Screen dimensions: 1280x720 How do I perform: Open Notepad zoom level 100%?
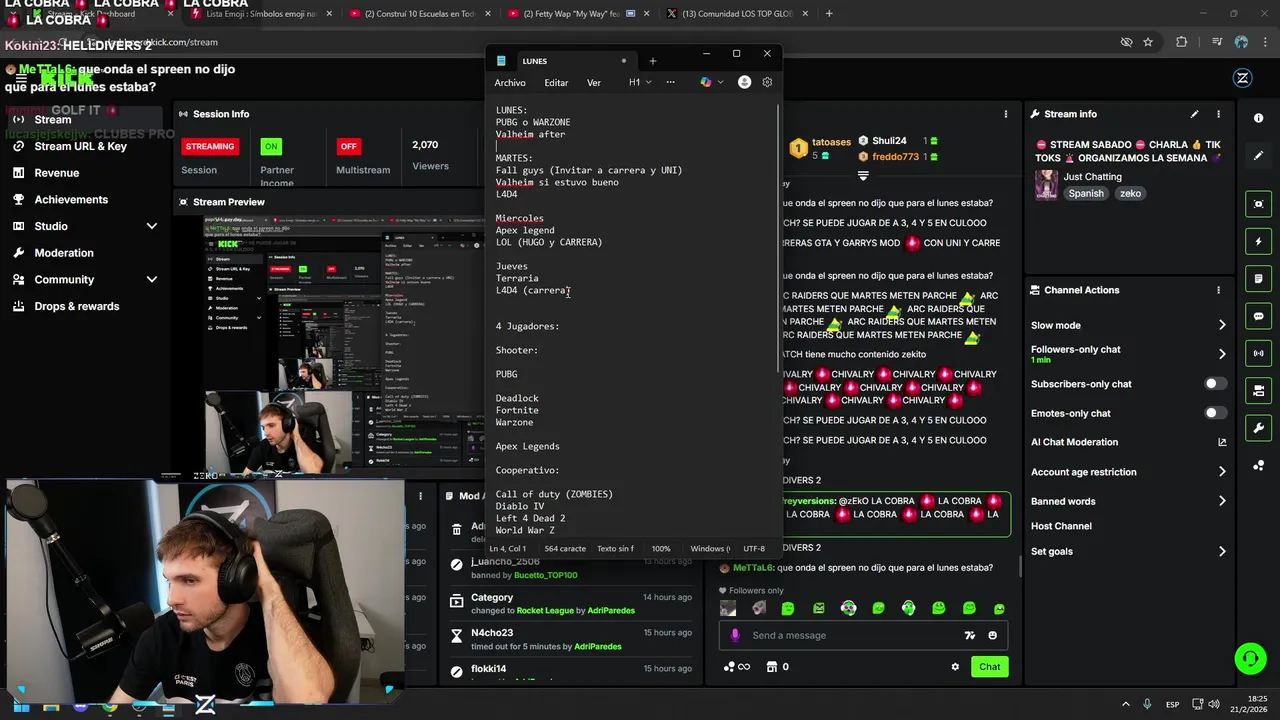point(661,549)
